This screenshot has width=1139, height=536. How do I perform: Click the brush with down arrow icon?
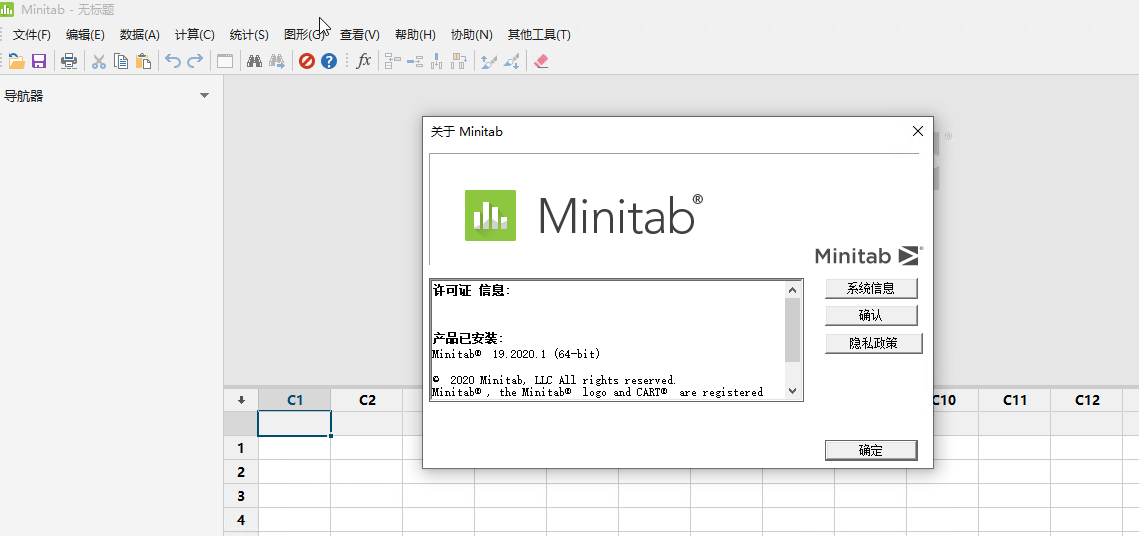[511, 61]
